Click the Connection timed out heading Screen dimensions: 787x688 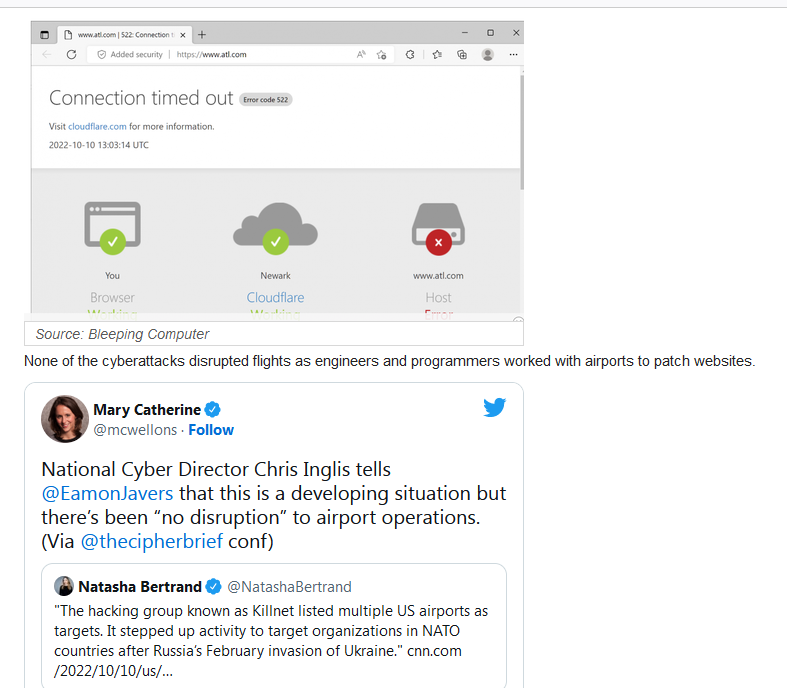141,98
